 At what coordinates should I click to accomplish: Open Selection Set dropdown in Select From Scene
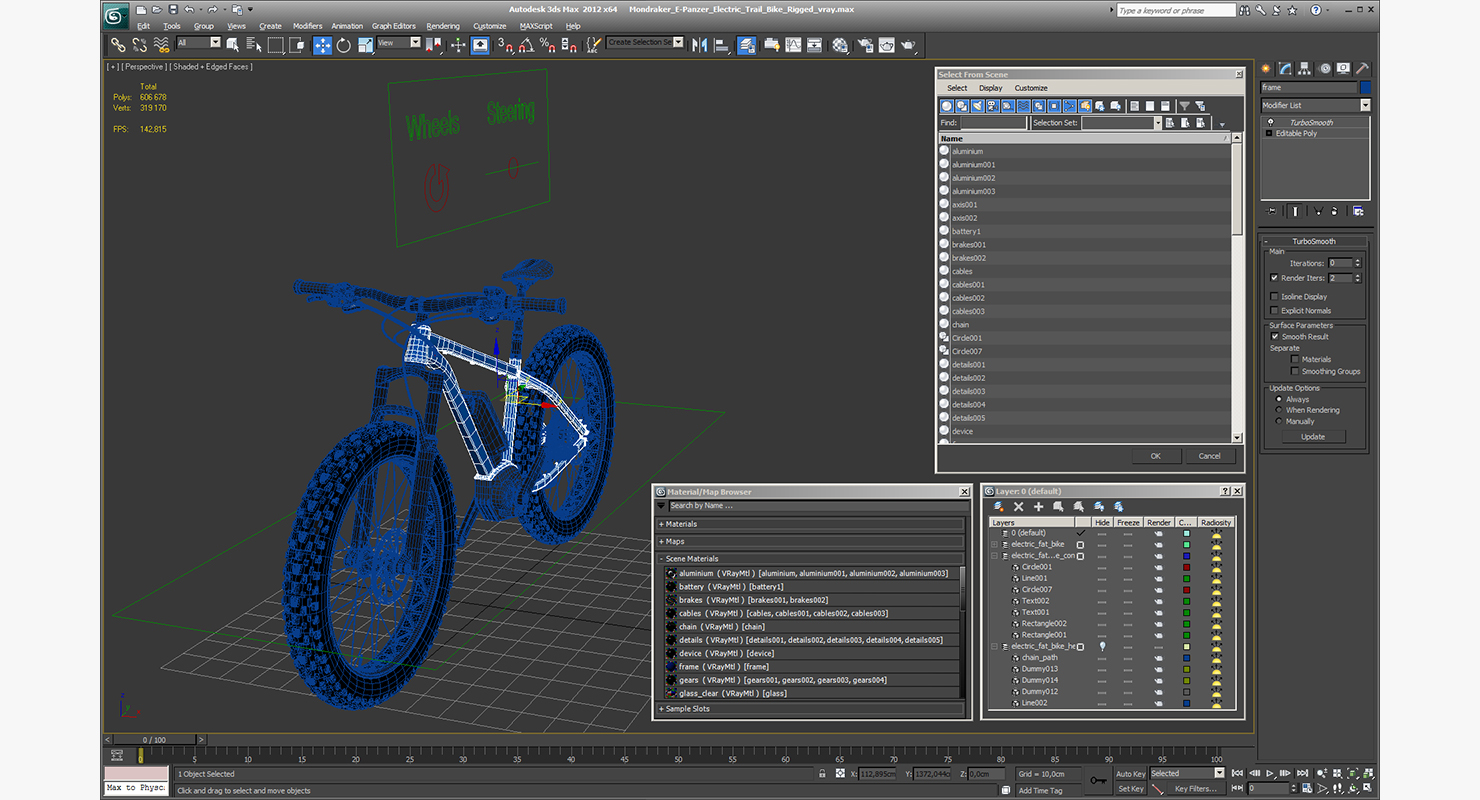1121,123
